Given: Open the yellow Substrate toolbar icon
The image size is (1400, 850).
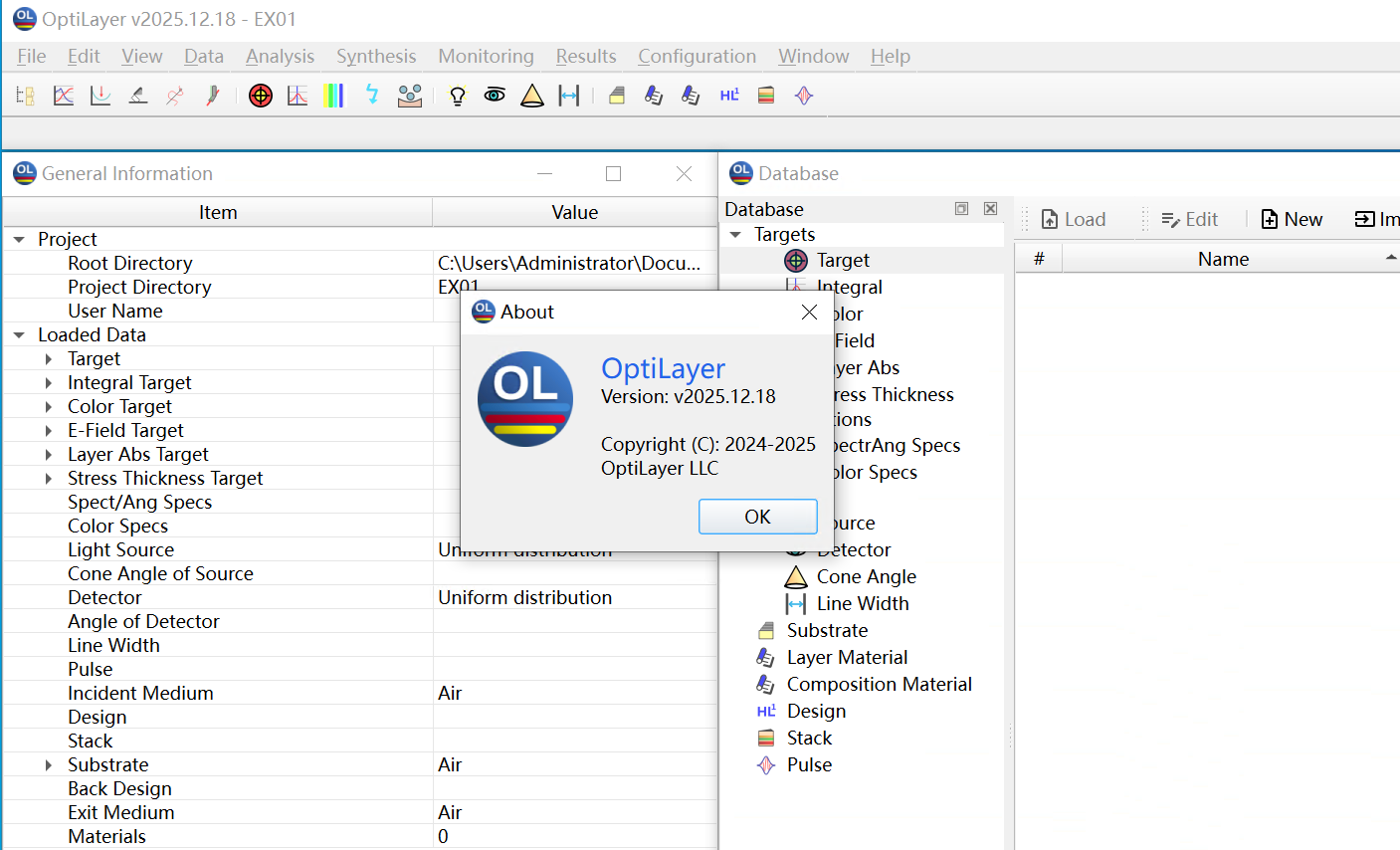Looking at the screenshot, I should [x=617, y=96].
